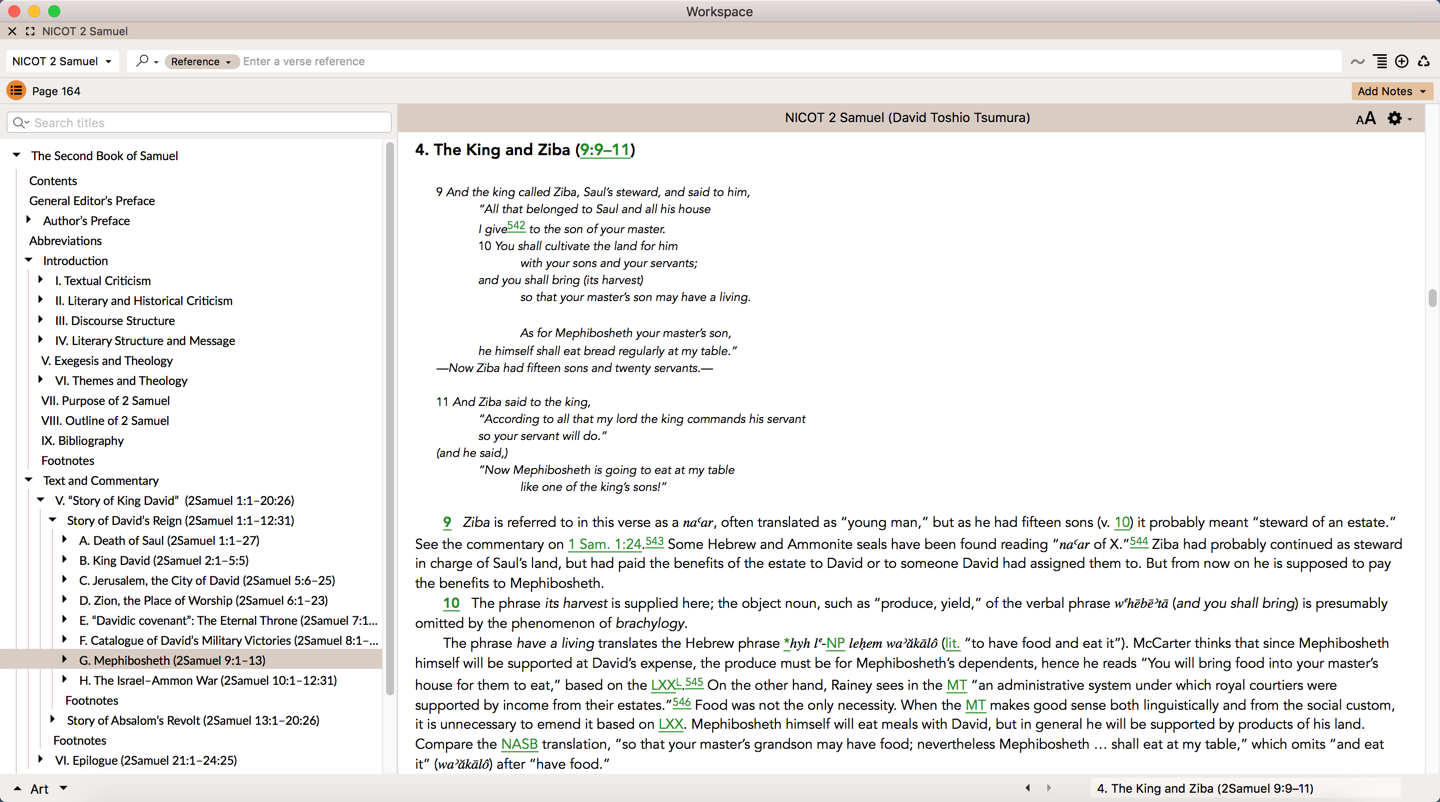
Task: Click verse 10 commentary number link
Action: tap(451, 604)
